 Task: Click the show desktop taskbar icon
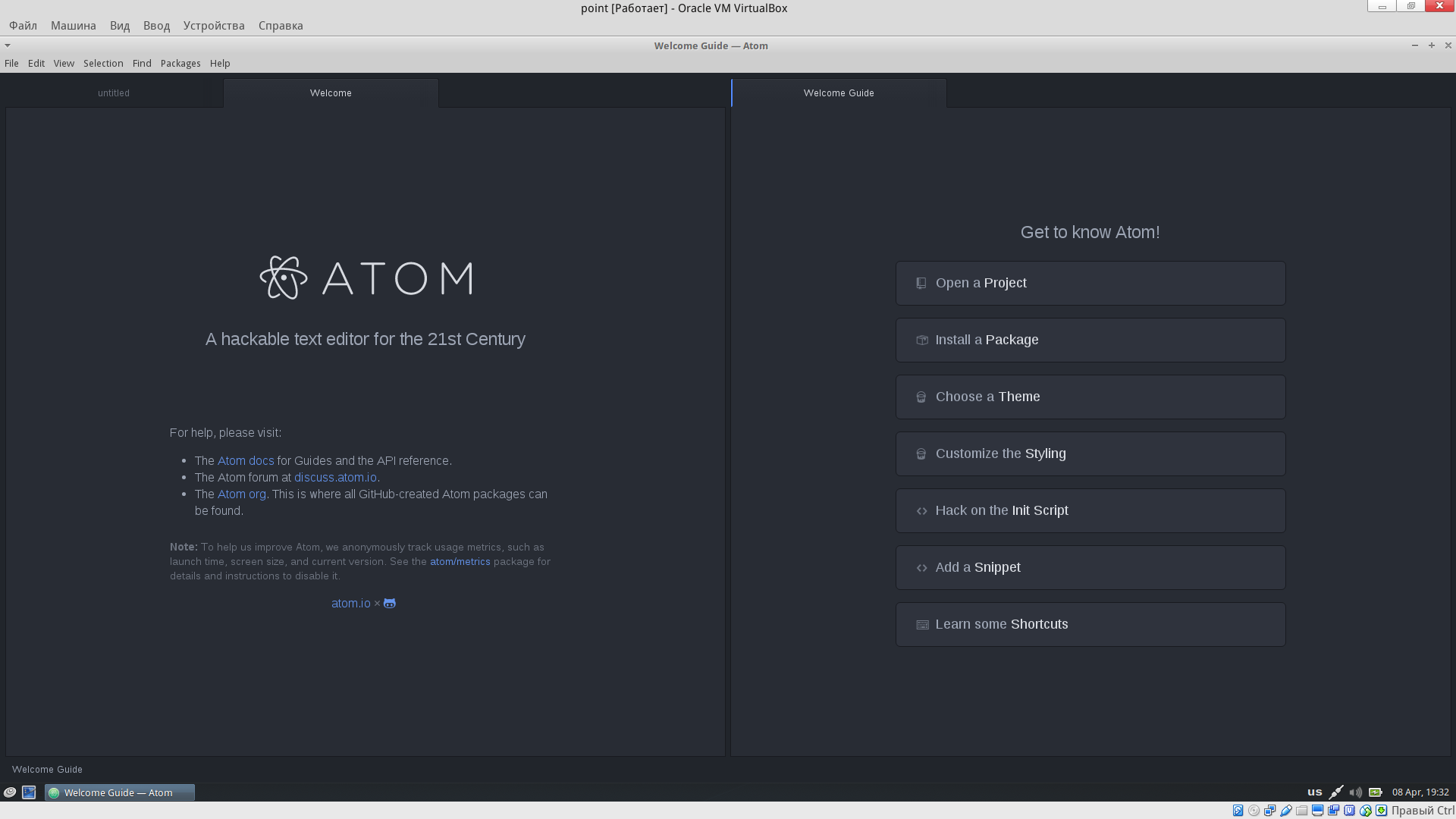coord(29,792)
